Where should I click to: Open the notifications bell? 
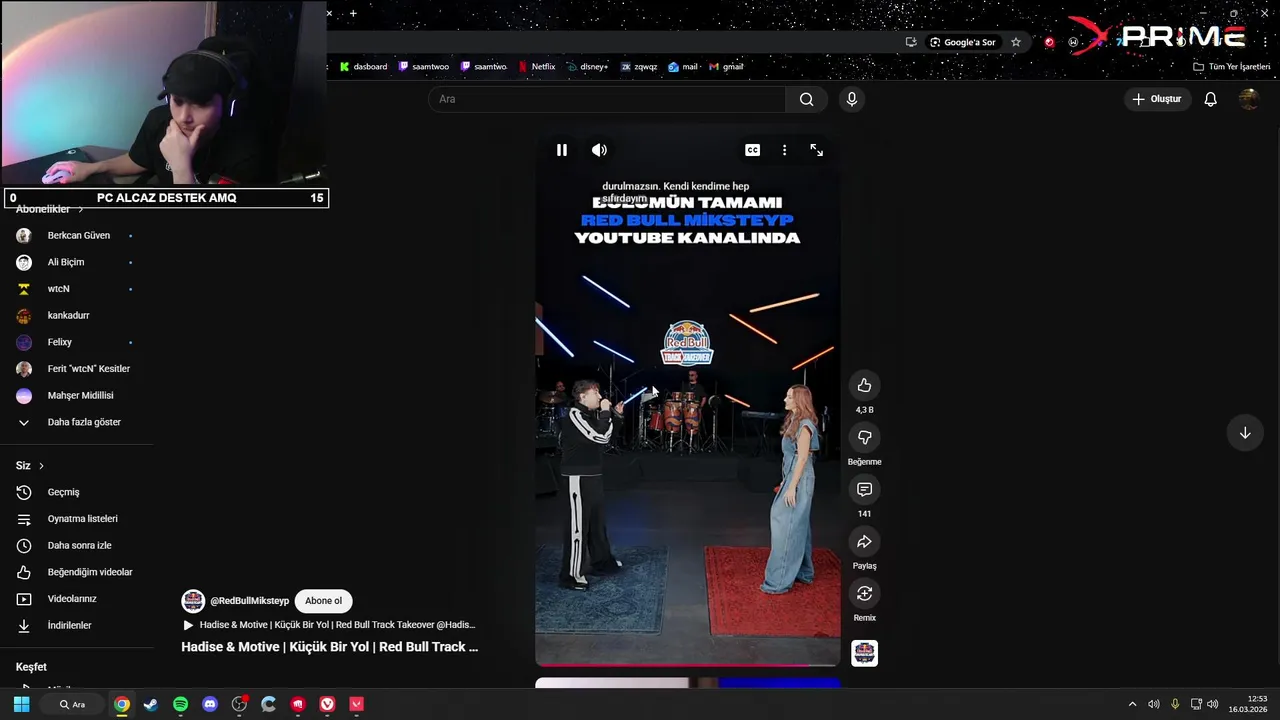click(1210, 99)
